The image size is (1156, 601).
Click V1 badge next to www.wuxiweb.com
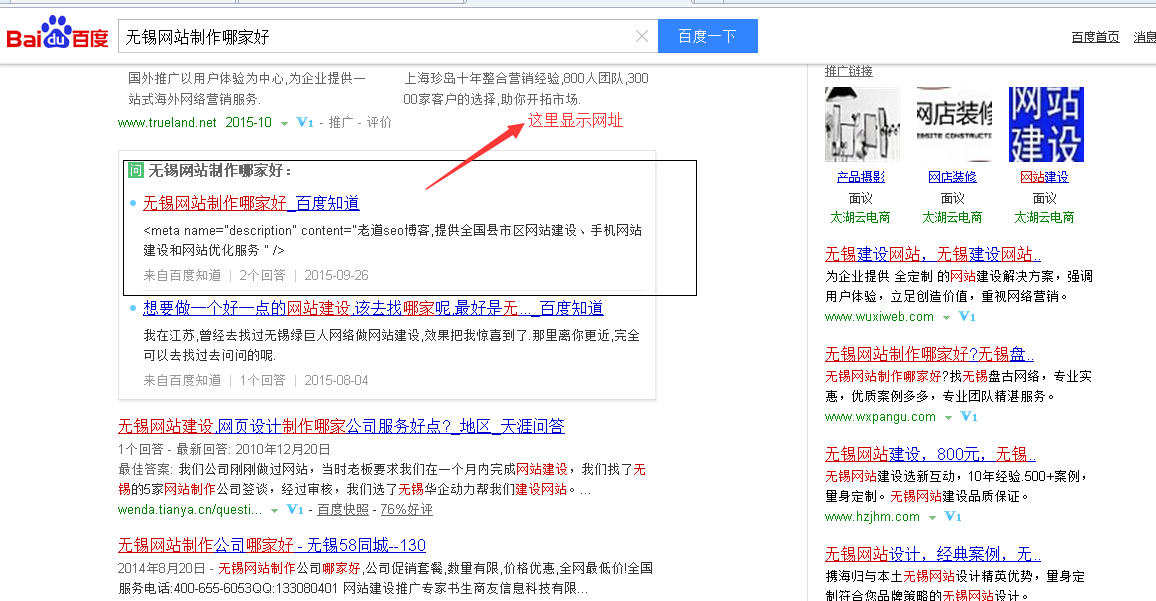(x=967, y=317)
